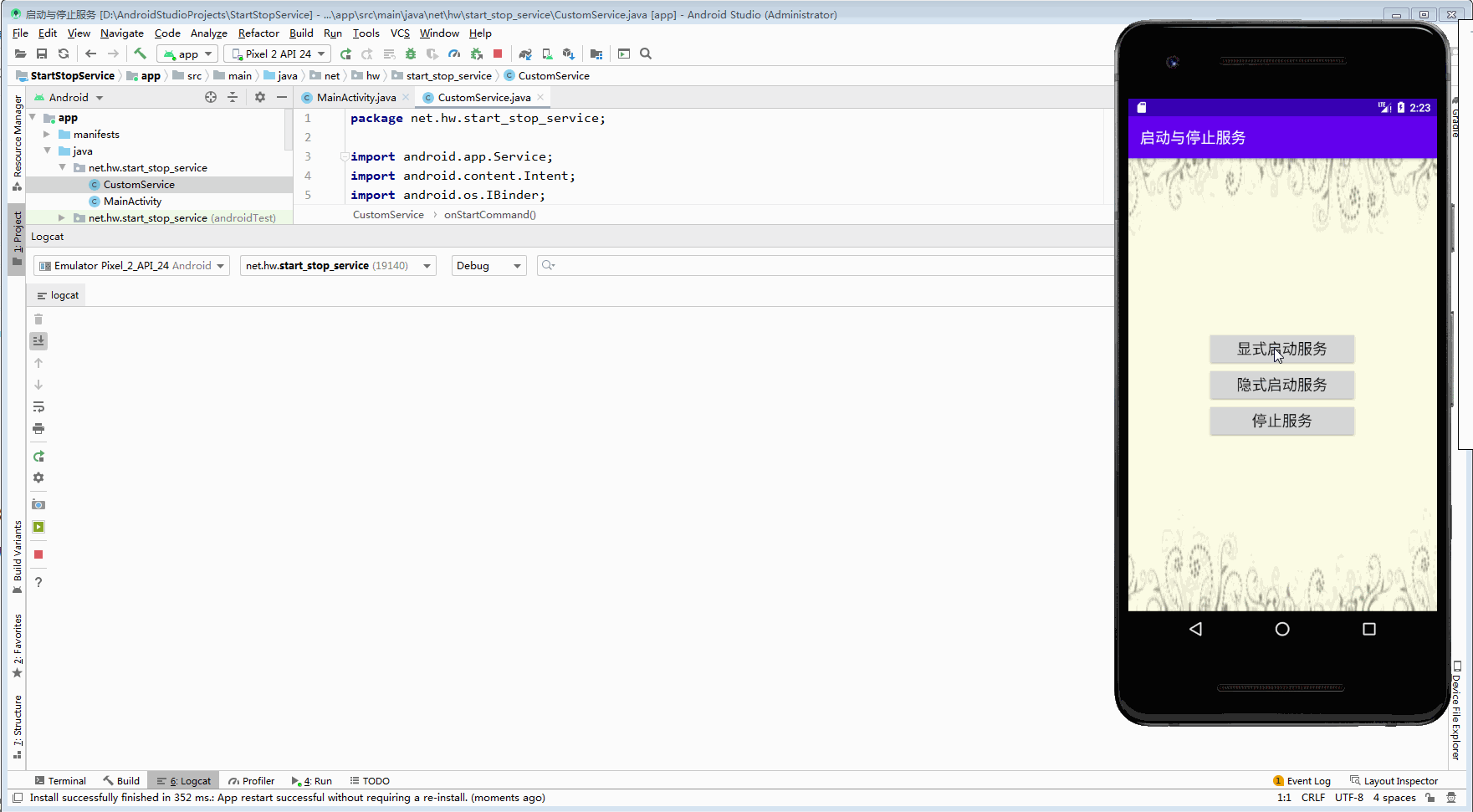
Task: Open Project Structure icon in toolbar
Action: click(x=596, y=54)
